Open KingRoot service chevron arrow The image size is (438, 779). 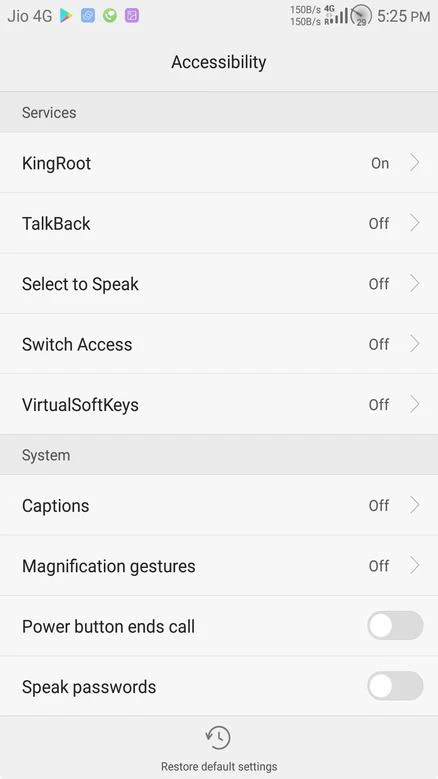(x=415, y=163)
